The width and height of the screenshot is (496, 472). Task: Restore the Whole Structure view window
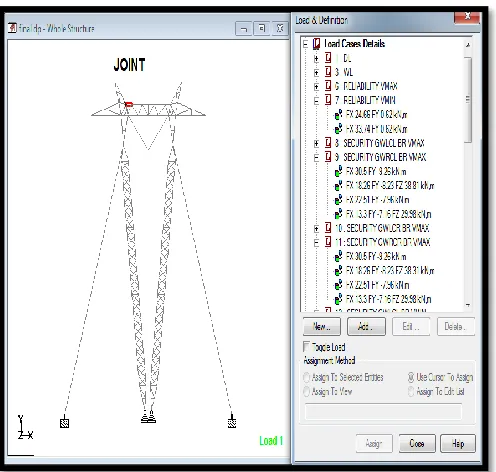[x=262, y=29]
